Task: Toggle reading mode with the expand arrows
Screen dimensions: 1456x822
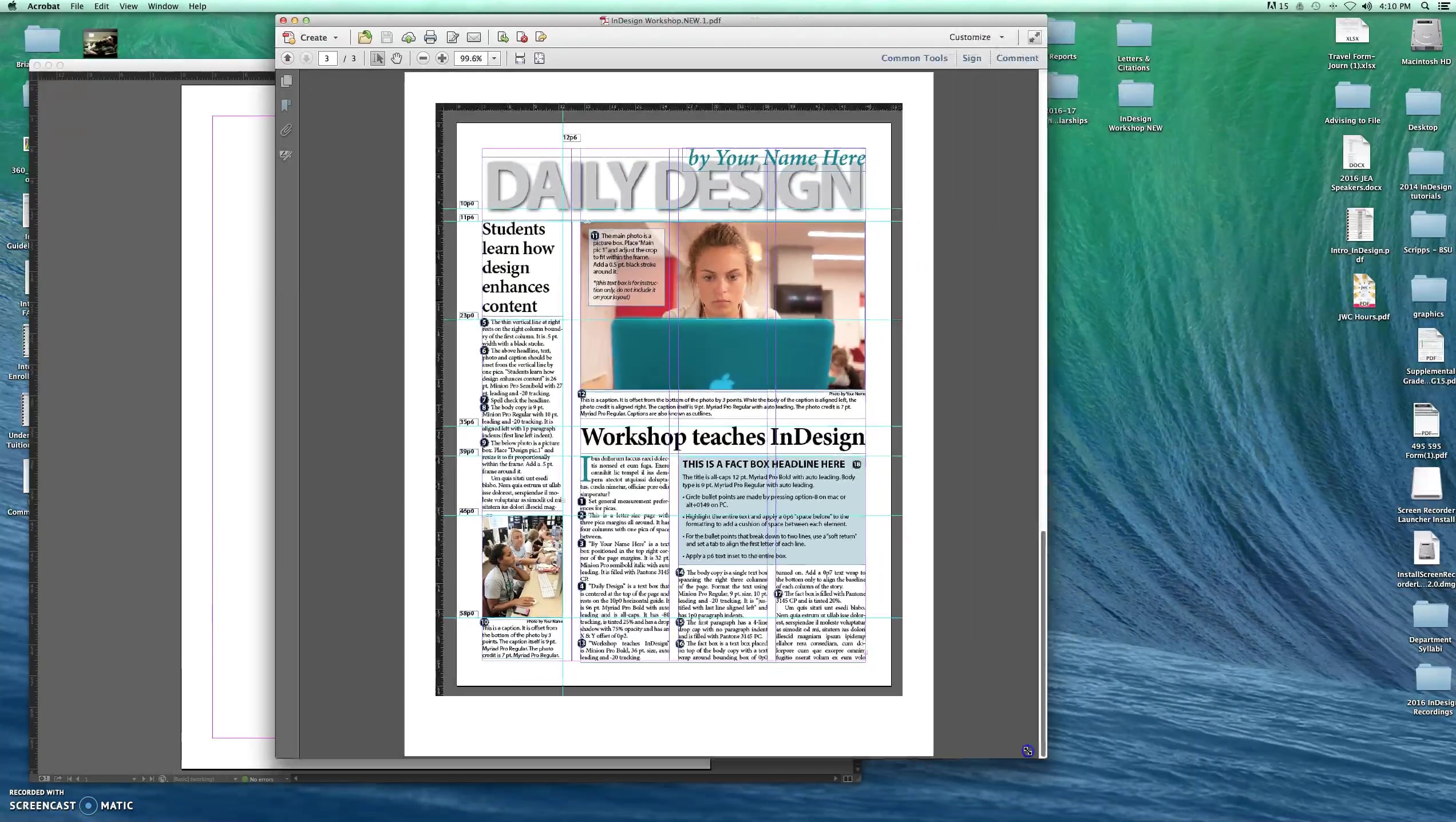Action: [1034, 37]
